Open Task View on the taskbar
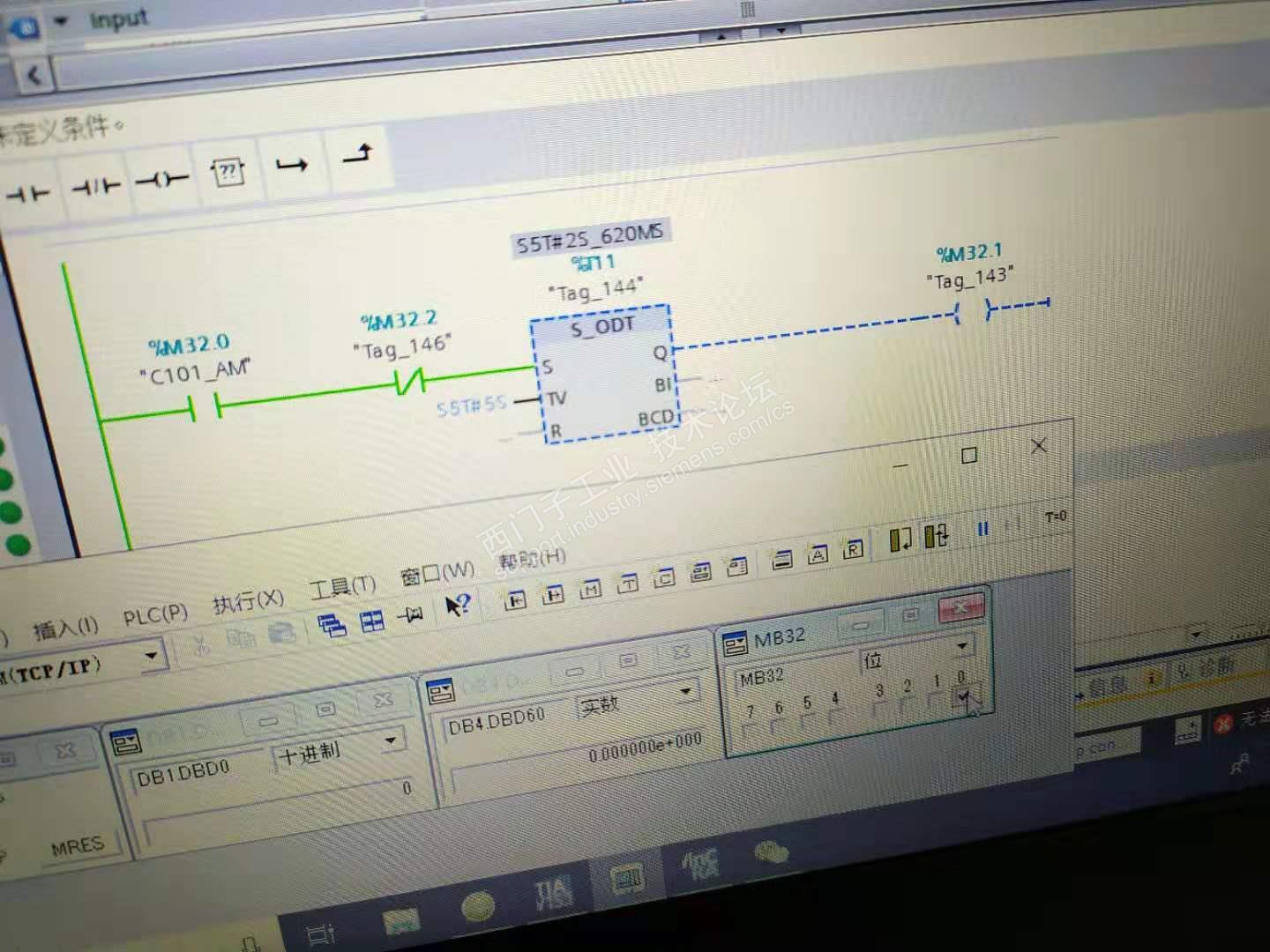The width and height of the screenshot is (1270, 952). 321,934
